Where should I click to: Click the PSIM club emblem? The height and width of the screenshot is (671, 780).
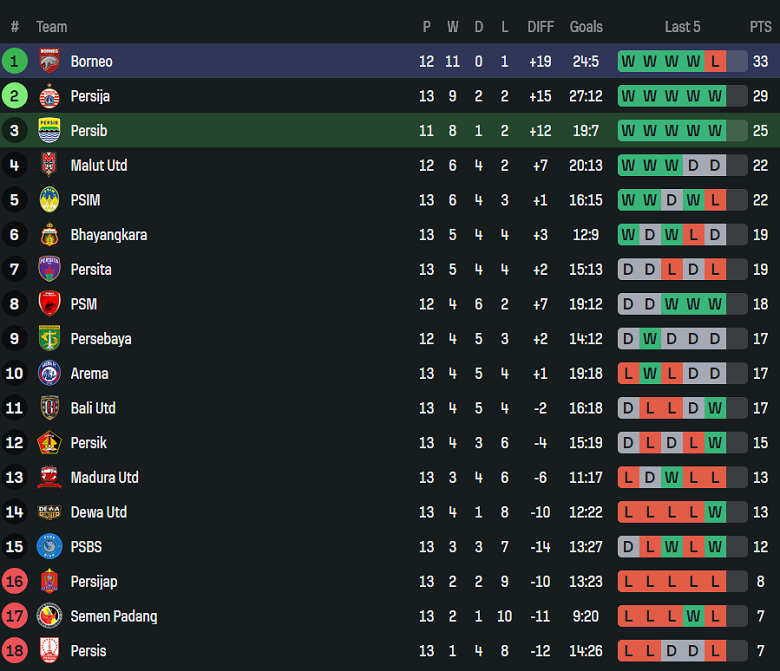[49, 200]
